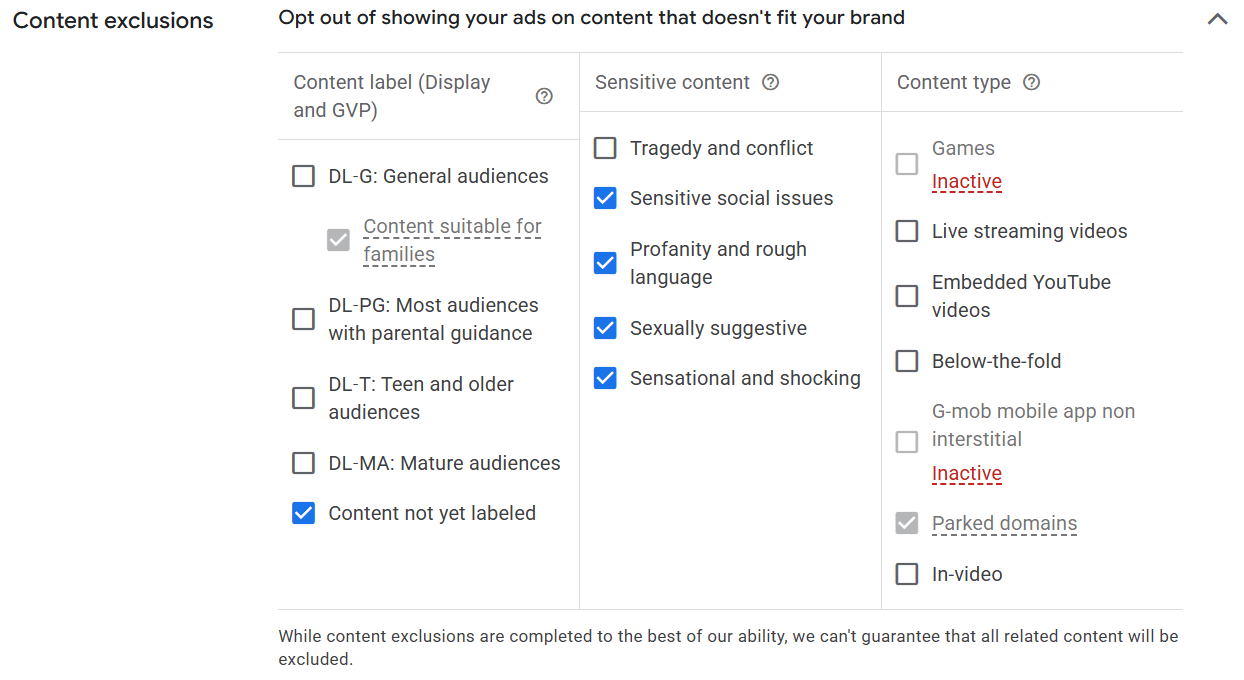Tick DL-T: Teen and older audiences
The height and width of the screenshot is (680, 1244).
303,398
